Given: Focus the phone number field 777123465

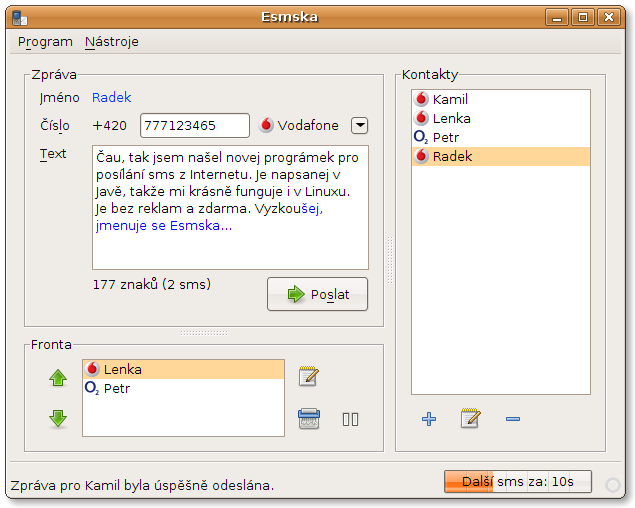Looking at the screenshot, I should (195, 126).
